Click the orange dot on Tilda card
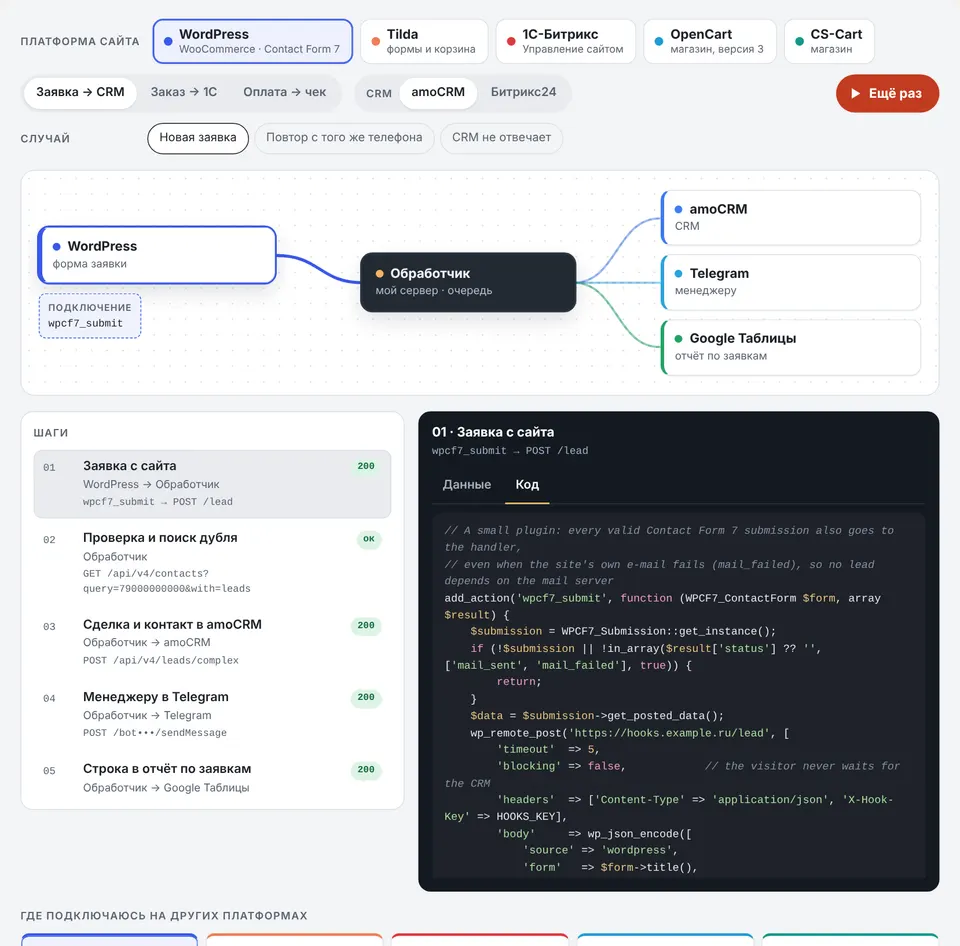The height and width of the screenshot is (946, 960). [x=375, y=42]
